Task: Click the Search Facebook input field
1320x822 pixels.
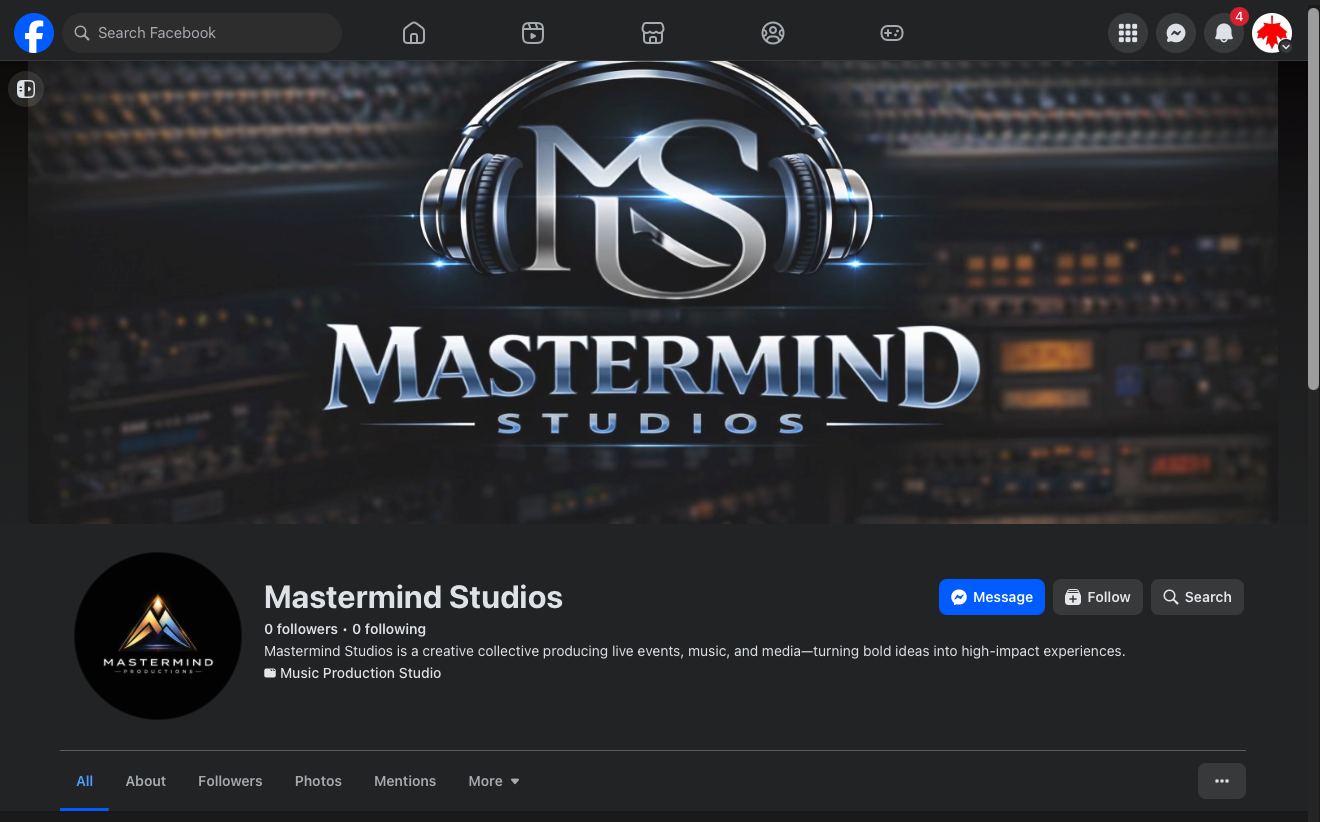Action: coord(200,33)
